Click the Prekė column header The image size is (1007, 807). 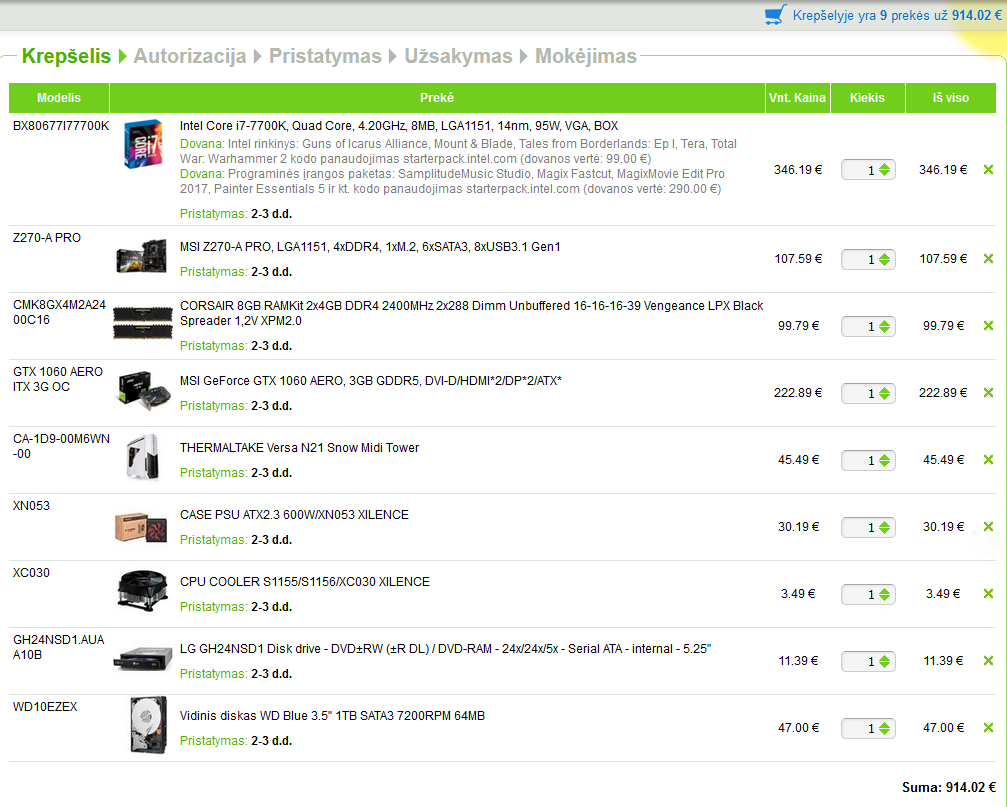437,98
